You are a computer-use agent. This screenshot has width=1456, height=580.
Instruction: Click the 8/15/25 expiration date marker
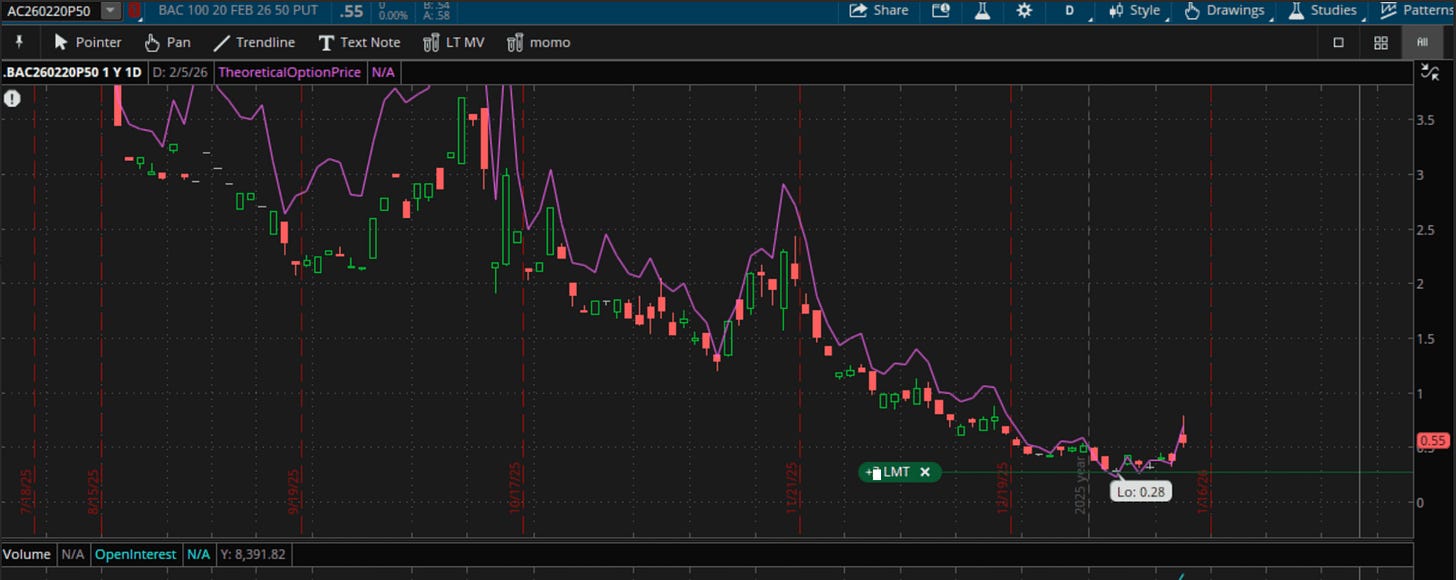click(94, 493)
